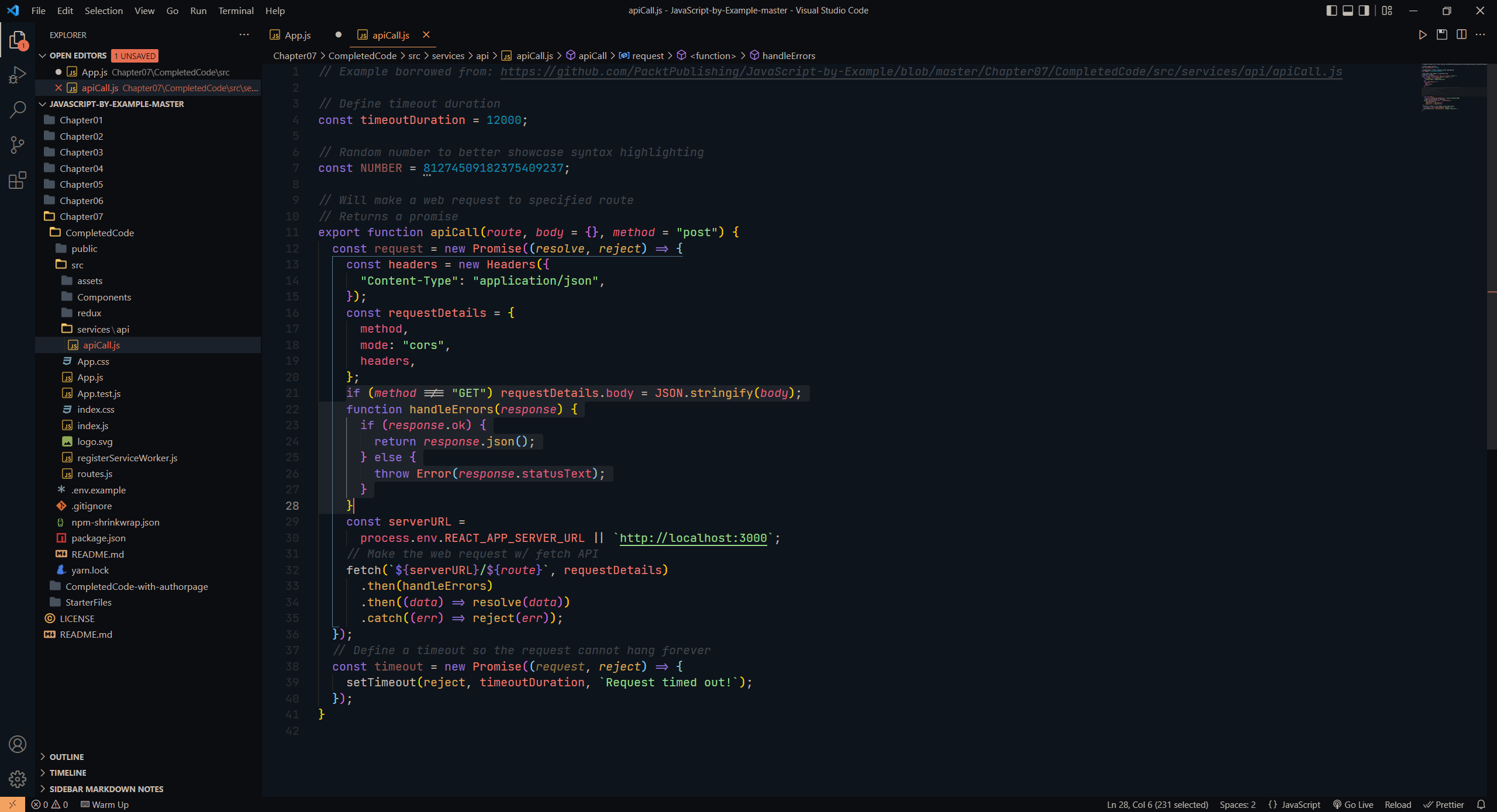Change indentation via Spaces: 2
The height and width of the screenshot is (812, 1497).
pyautogui.click(x=1237, y=804)
